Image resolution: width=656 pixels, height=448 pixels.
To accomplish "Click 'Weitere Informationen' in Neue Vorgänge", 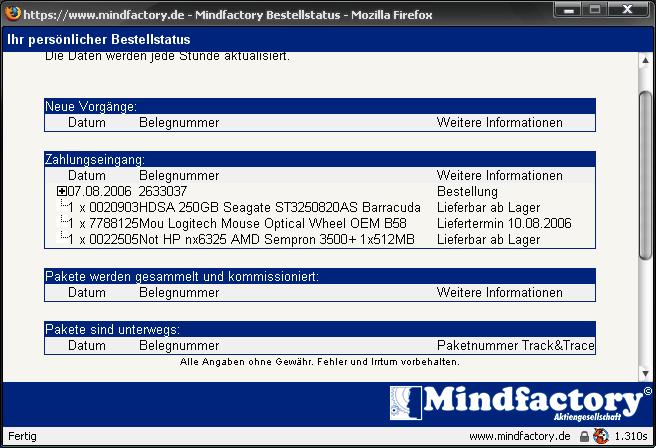I will tap(500, 123).
